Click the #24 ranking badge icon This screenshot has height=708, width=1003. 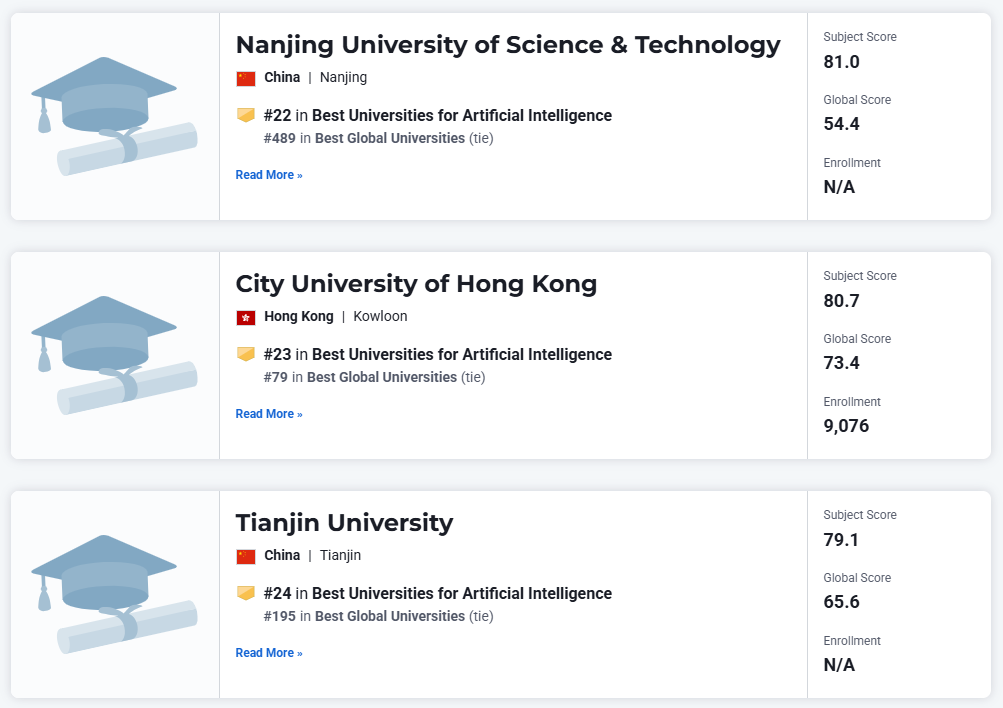(246, 593)
